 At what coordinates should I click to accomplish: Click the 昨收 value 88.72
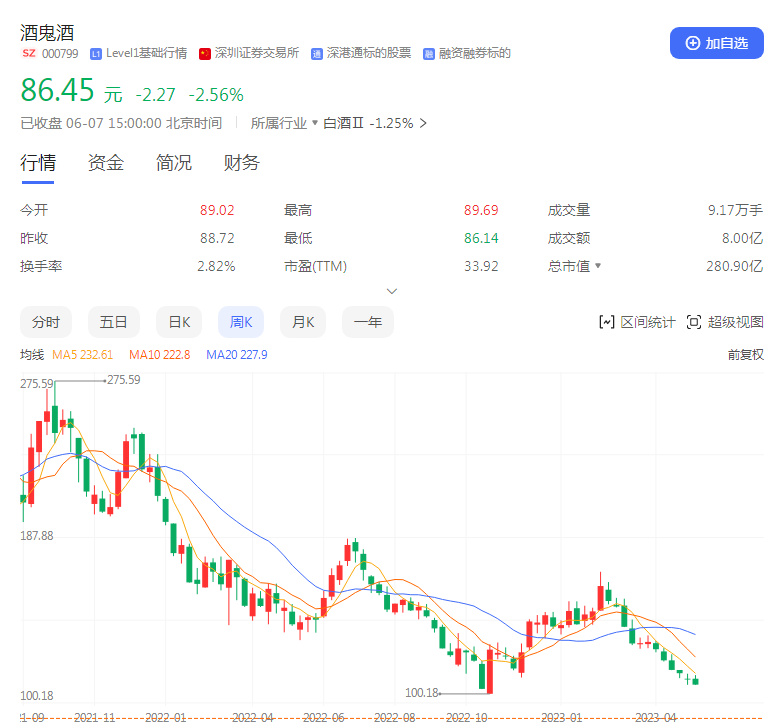pos(217,238)
